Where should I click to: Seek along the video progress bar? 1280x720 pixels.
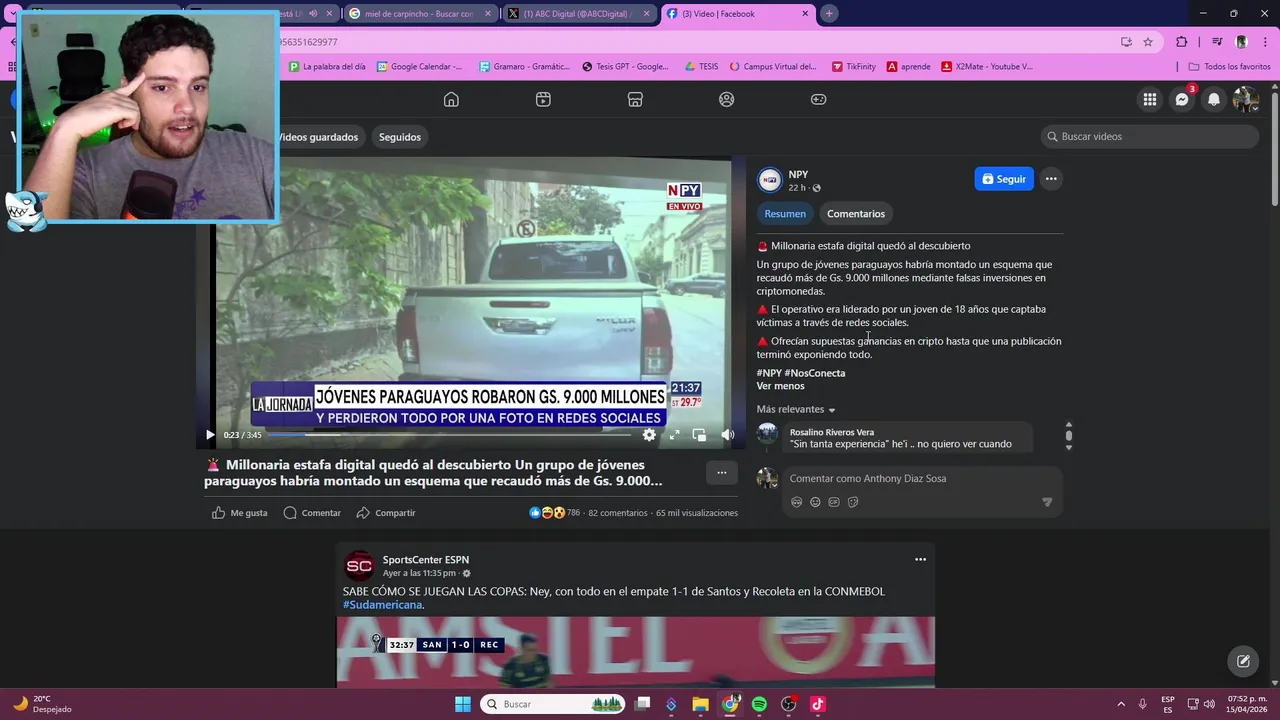point(450,435)
